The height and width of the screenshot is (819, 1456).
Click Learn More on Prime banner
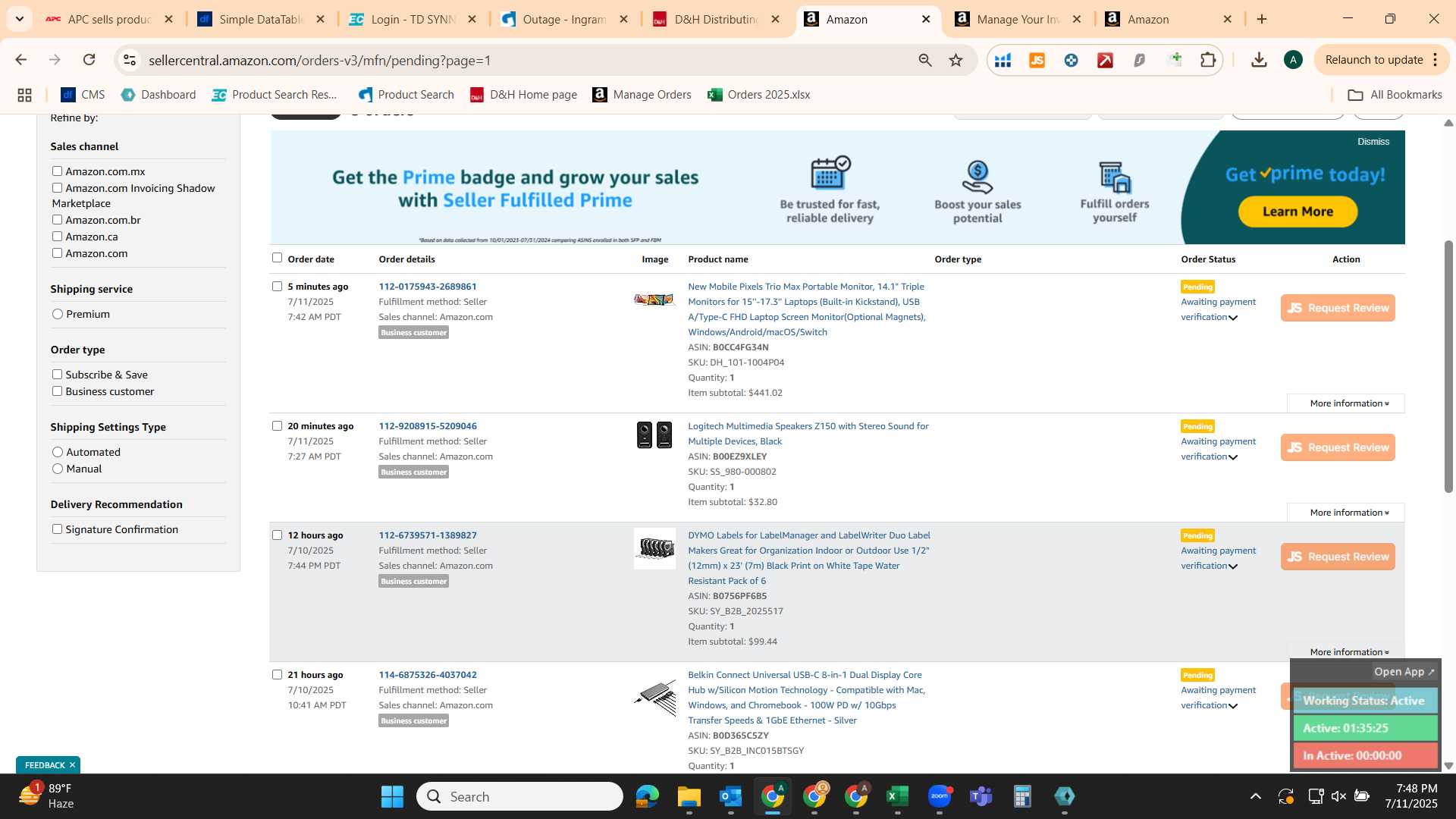pyautogui.click(x=1298, y=212)
